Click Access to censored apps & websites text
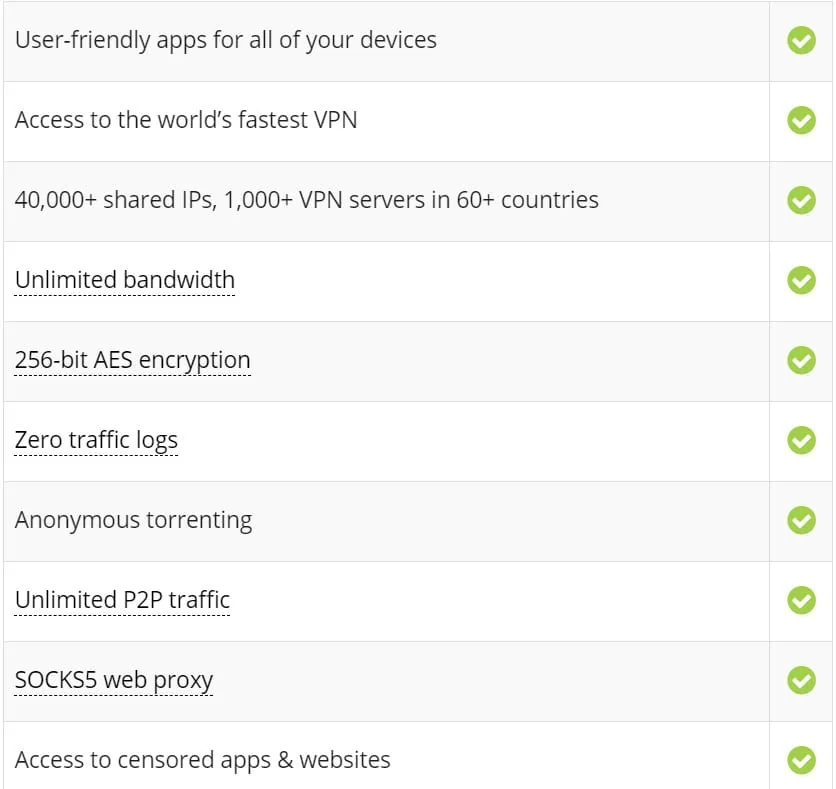 point(203,760)
